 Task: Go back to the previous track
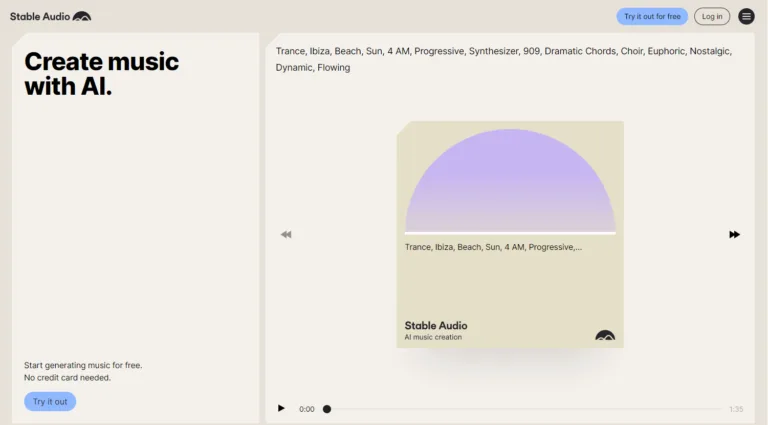286,235
